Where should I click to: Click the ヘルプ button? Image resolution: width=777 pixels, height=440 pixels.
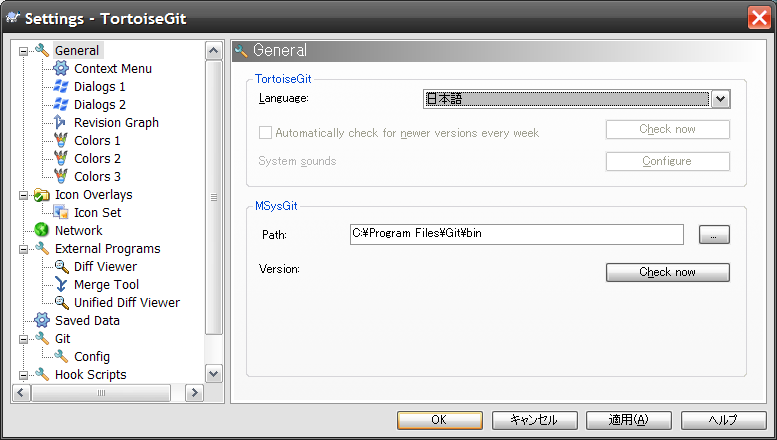click(723, 420)
